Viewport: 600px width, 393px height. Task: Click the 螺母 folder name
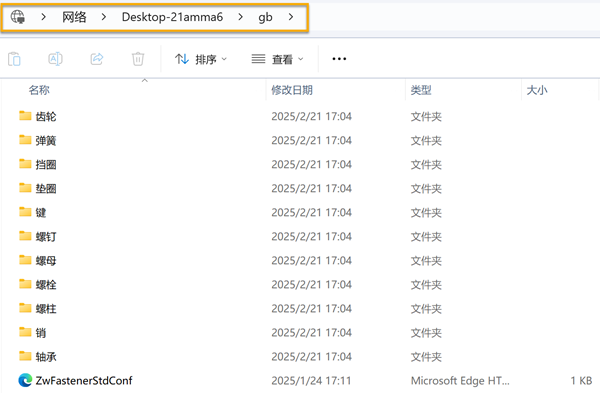coord(46,261)
